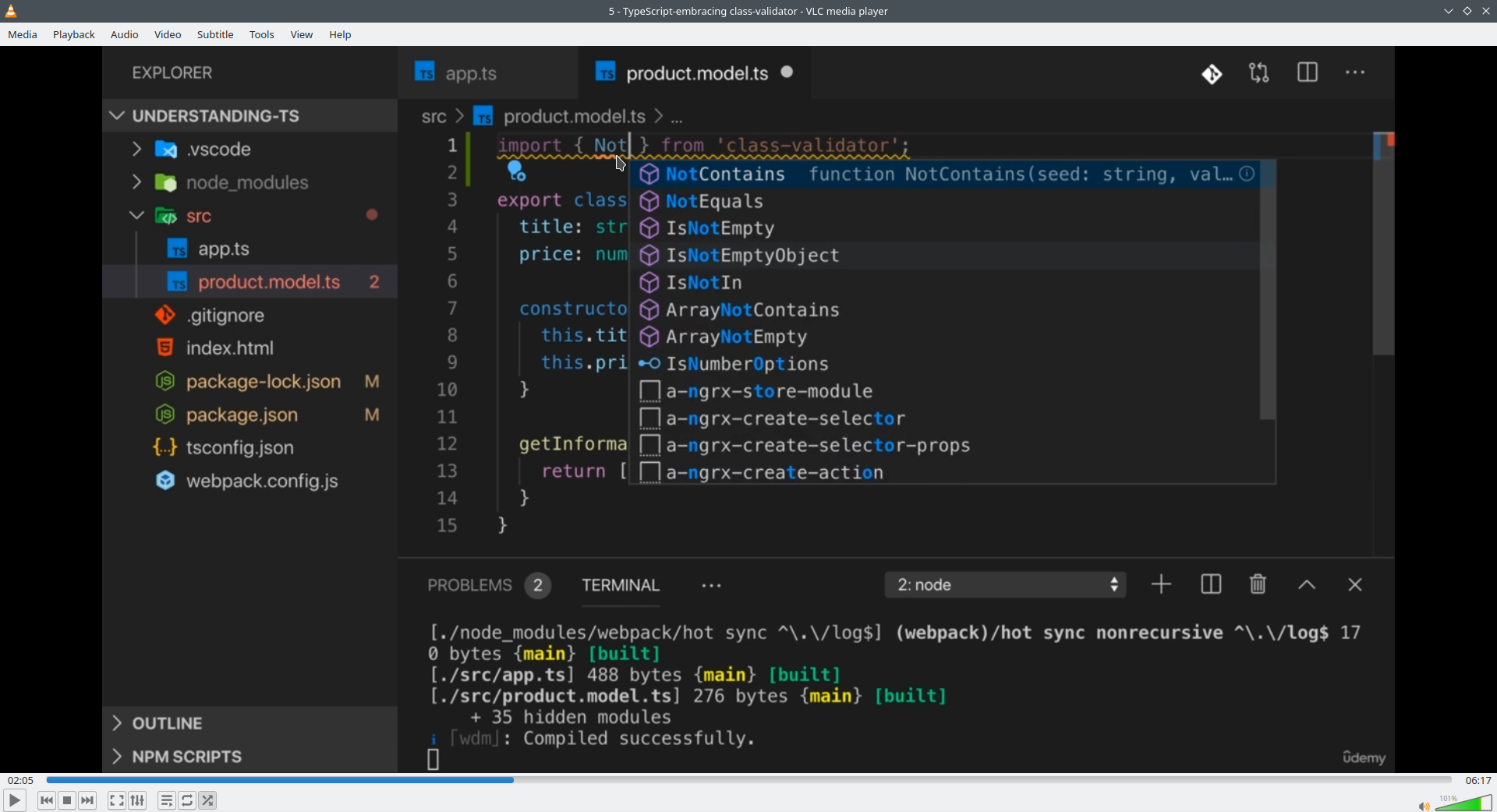Select the TERMINAL panel tab

pyautogui.click(x=621, y=586)
